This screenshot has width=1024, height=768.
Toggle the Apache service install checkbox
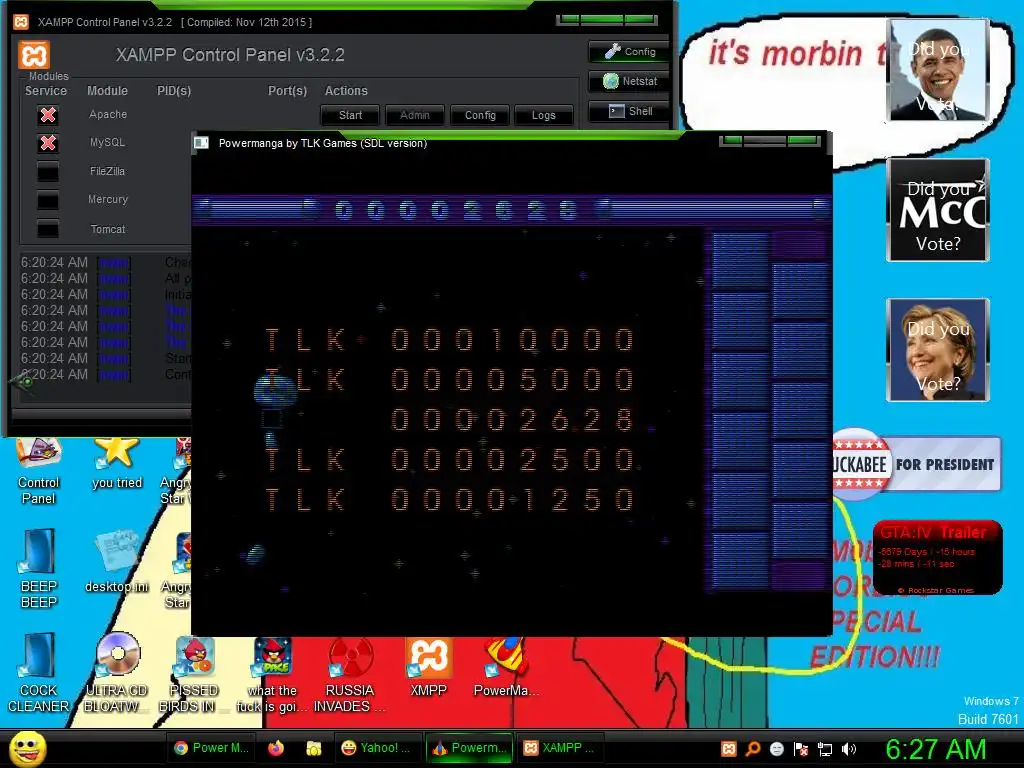point(48,115)
